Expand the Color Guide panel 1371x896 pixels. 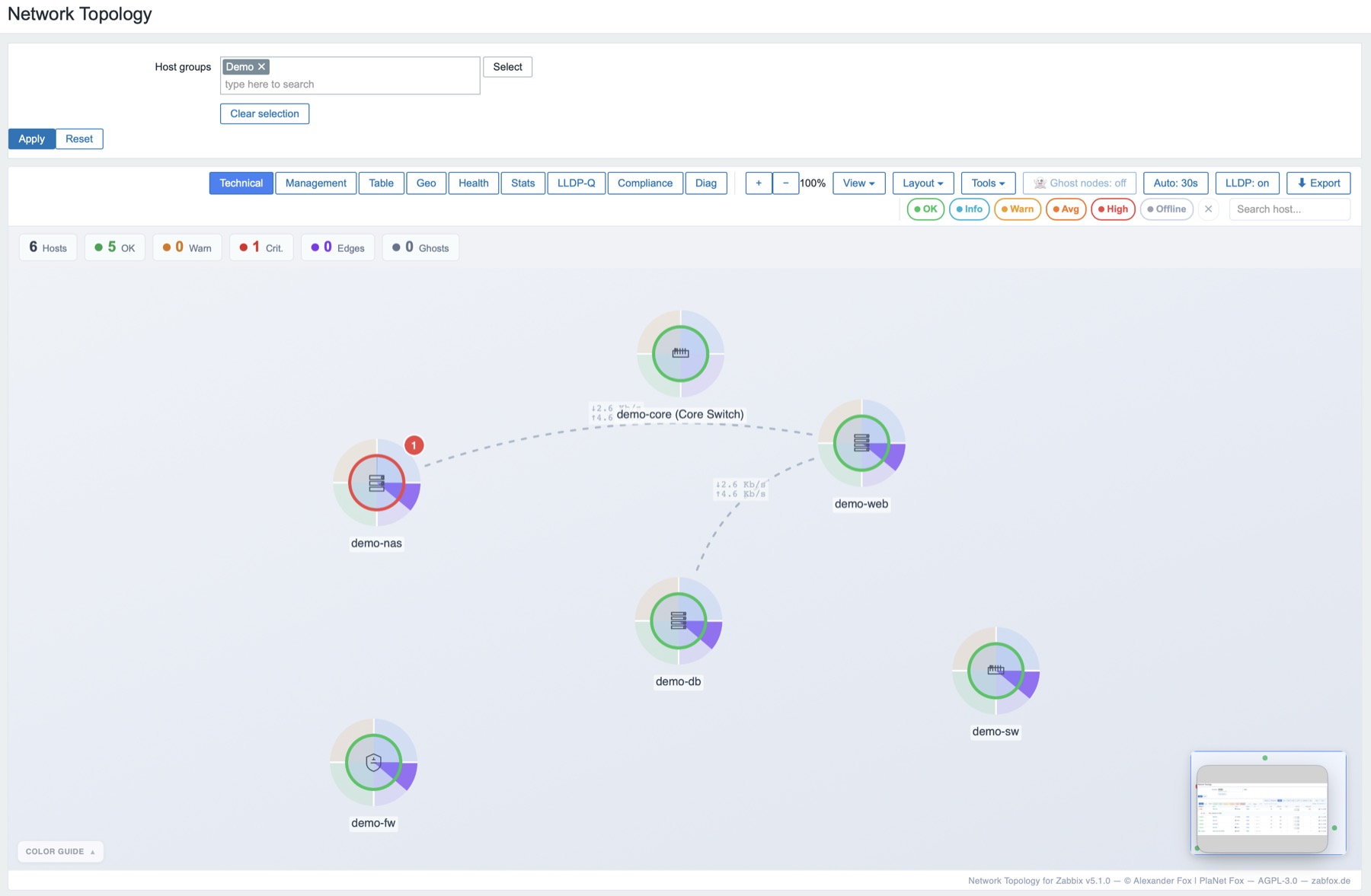click(60, 851)
